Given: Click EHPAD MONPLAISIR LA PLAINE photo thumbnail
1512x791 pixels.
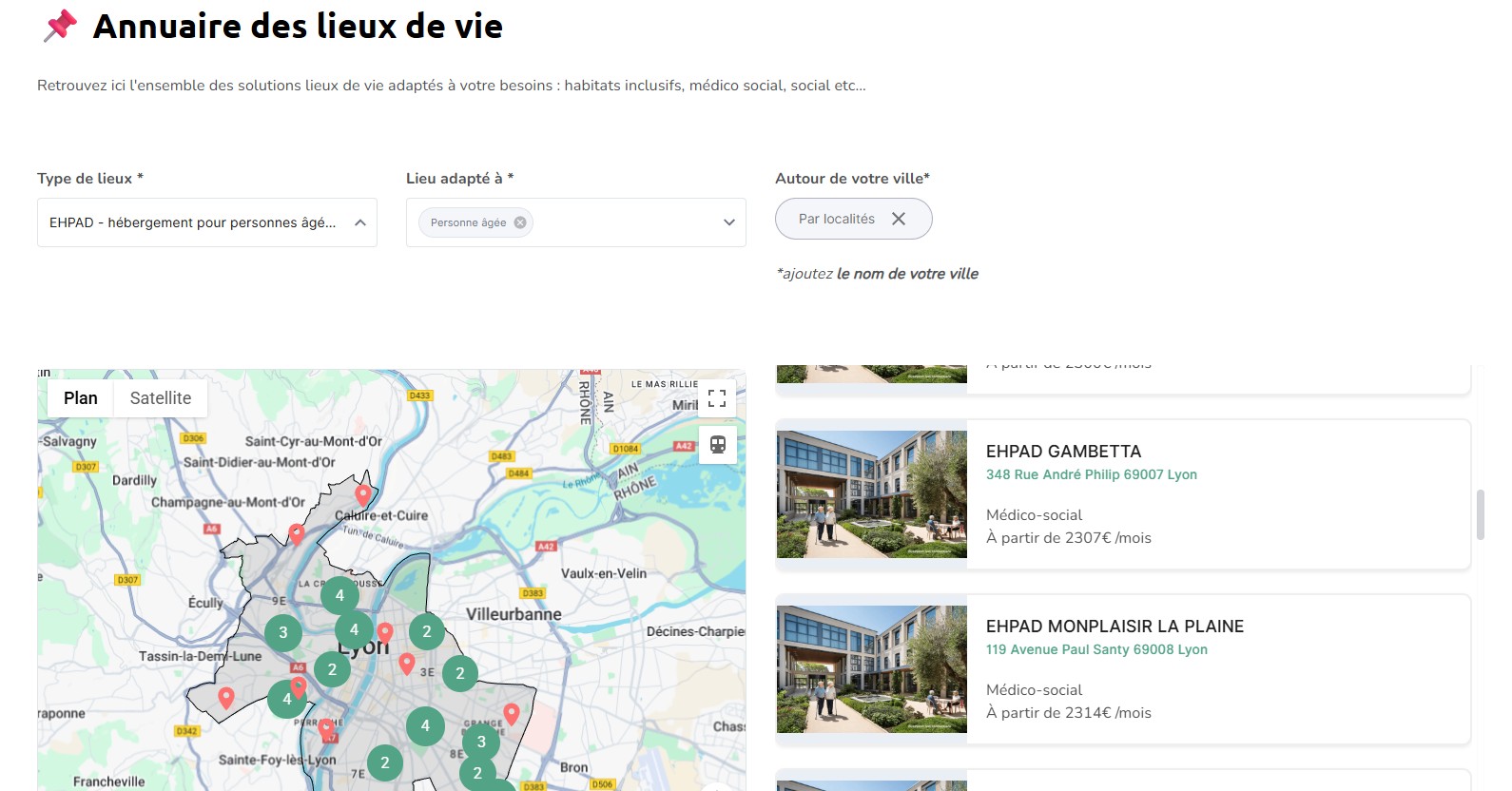Looking at the screenshot, I should point(872,669).
